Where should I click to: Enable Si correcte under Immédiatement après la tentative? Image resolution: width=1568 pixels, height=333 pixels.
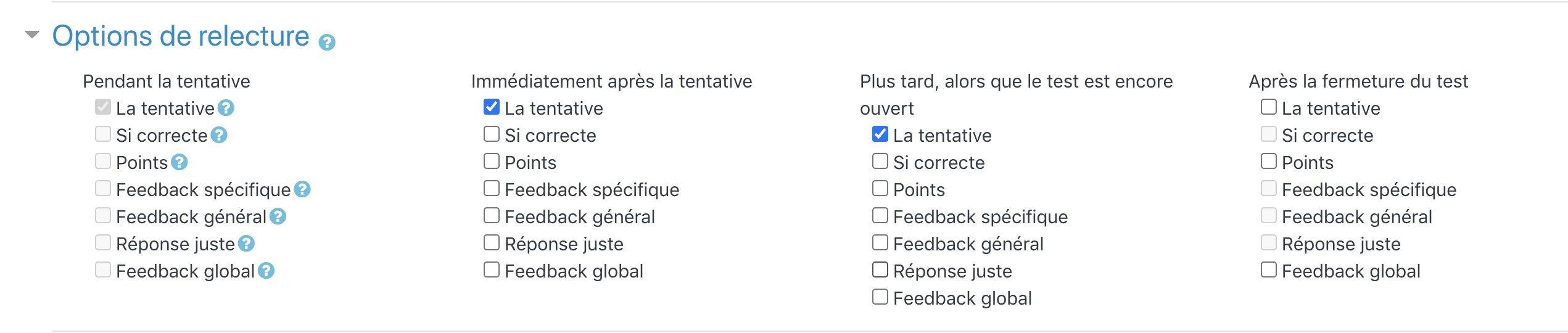click(x=492, y=134)
